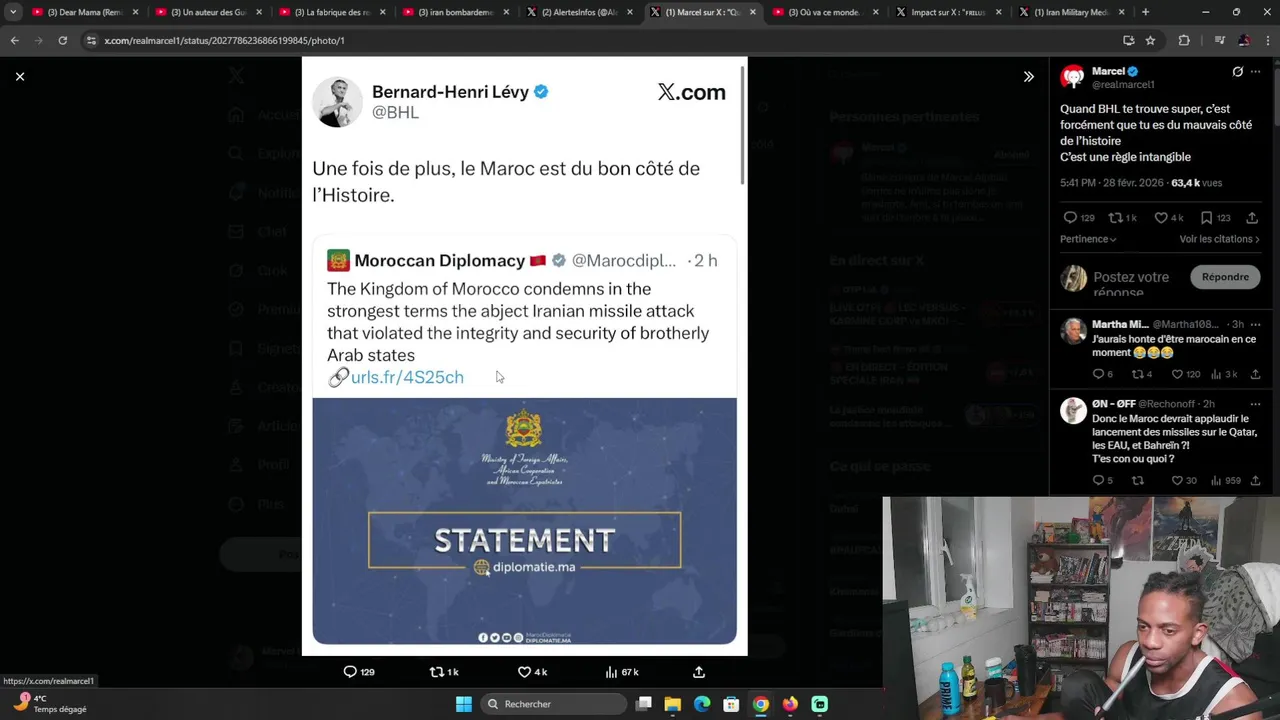The width and height of the screenshot is (1280, 720).
Task: Open Firefox from taskbar
Action: click(790, 704)
